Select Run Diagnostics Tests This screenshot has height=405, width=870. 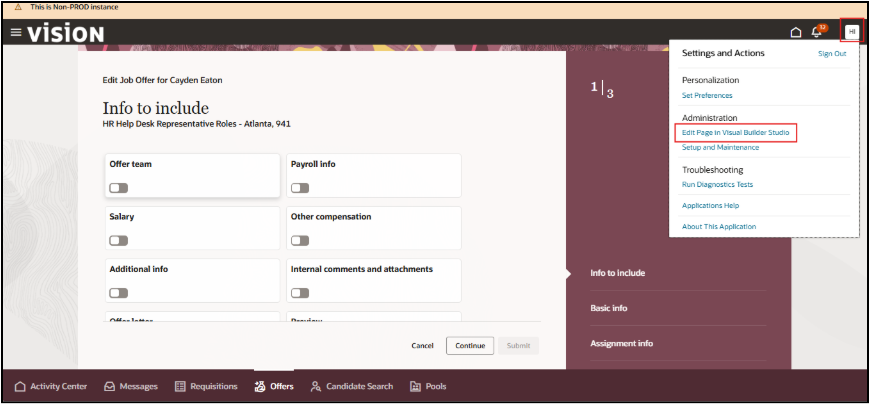(x=717, y=184)
